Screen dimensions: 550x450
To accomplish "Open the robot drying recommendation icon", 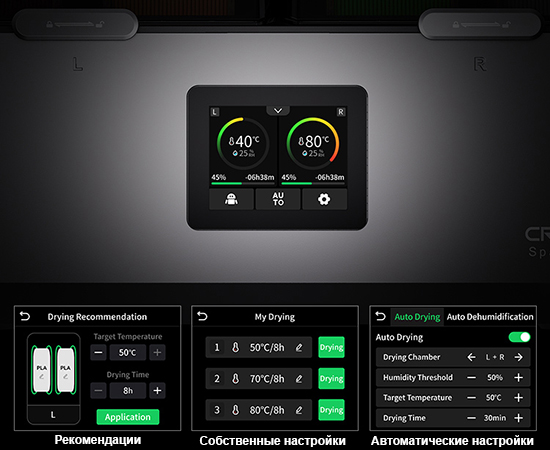I will (x=231, y=199).
